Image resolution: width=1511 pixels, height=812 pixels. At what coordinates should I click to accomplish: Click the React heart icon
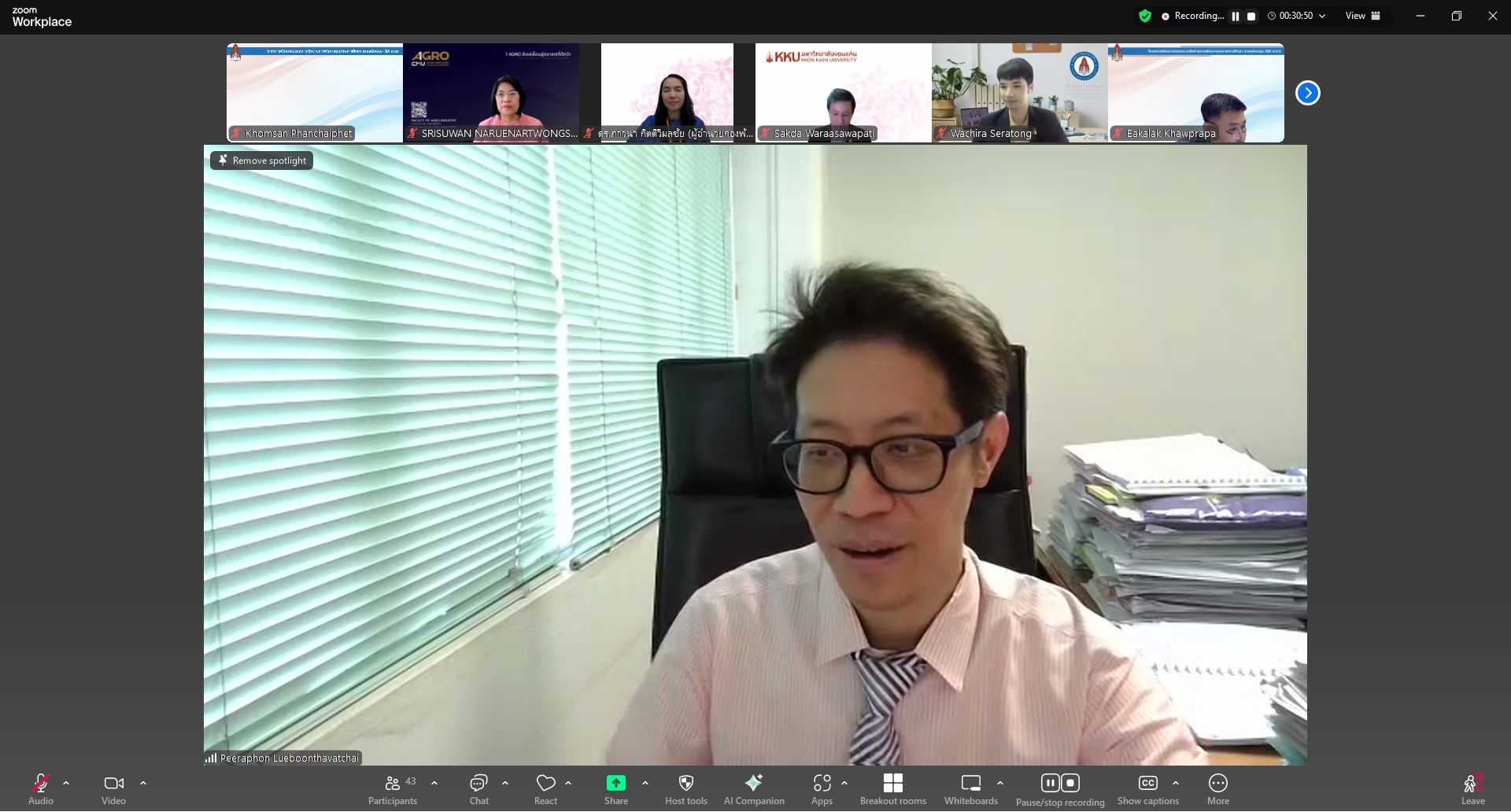(x=545, y=789)
